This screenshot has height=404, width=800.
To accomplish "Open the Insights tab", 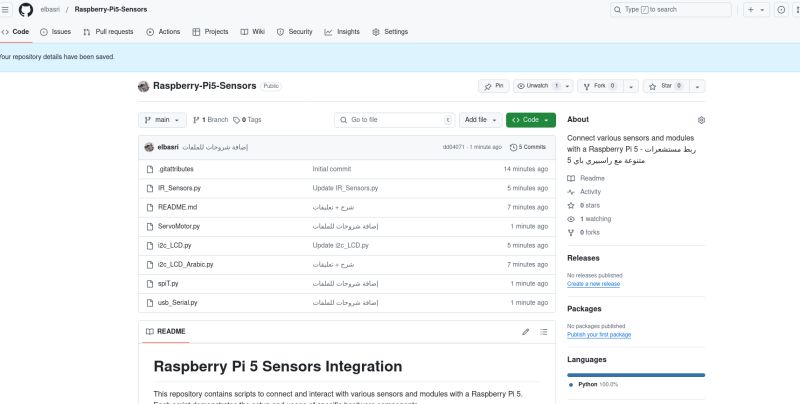I will pos(342,32).
